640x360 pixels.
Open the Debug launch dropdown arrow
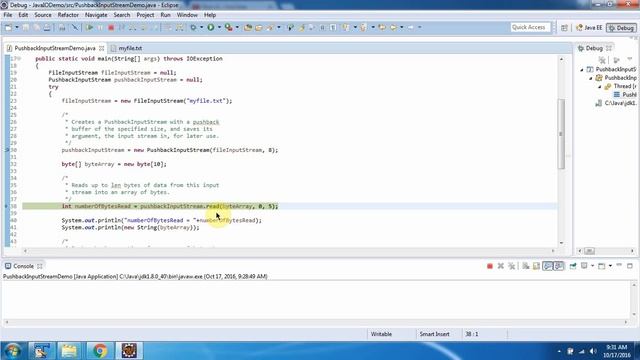point(201,27)
